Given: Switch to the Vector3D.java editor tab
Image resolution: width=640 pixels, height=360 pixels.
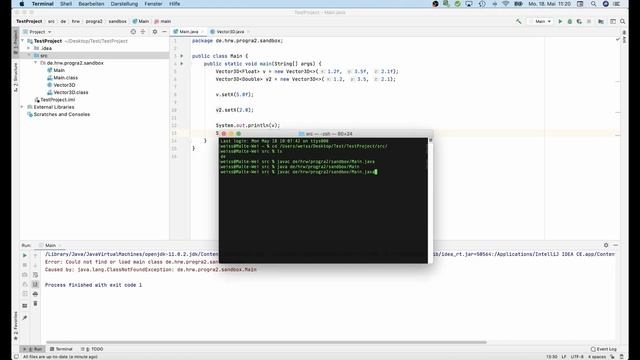Looking at the screenshot, I should (230, 31).
